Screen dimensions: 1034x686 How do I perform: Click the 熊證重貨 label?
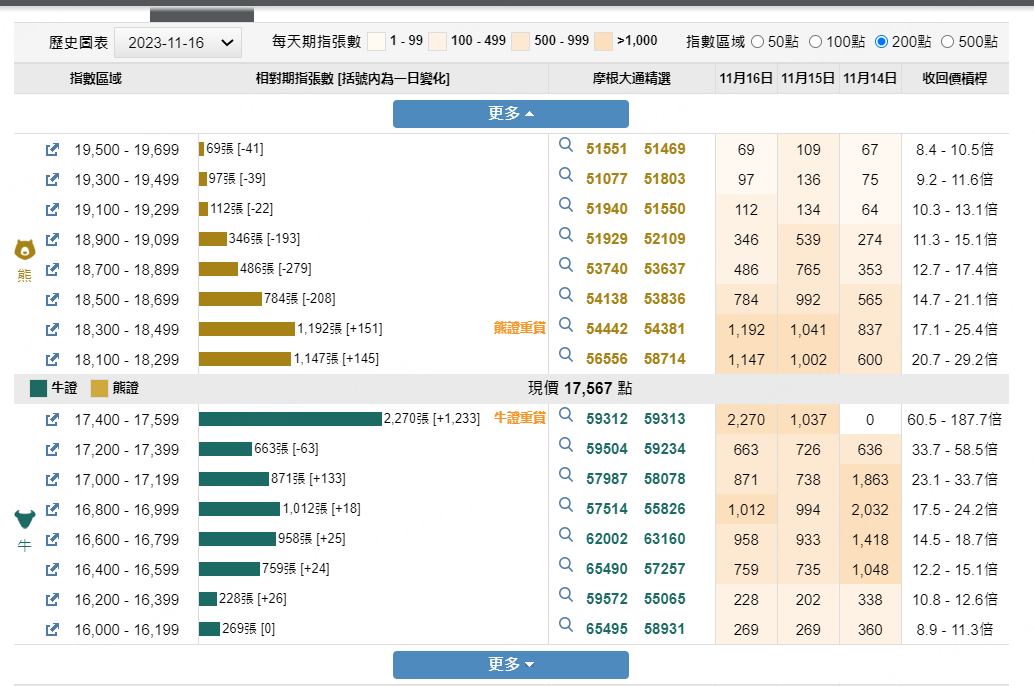(520, 328)
